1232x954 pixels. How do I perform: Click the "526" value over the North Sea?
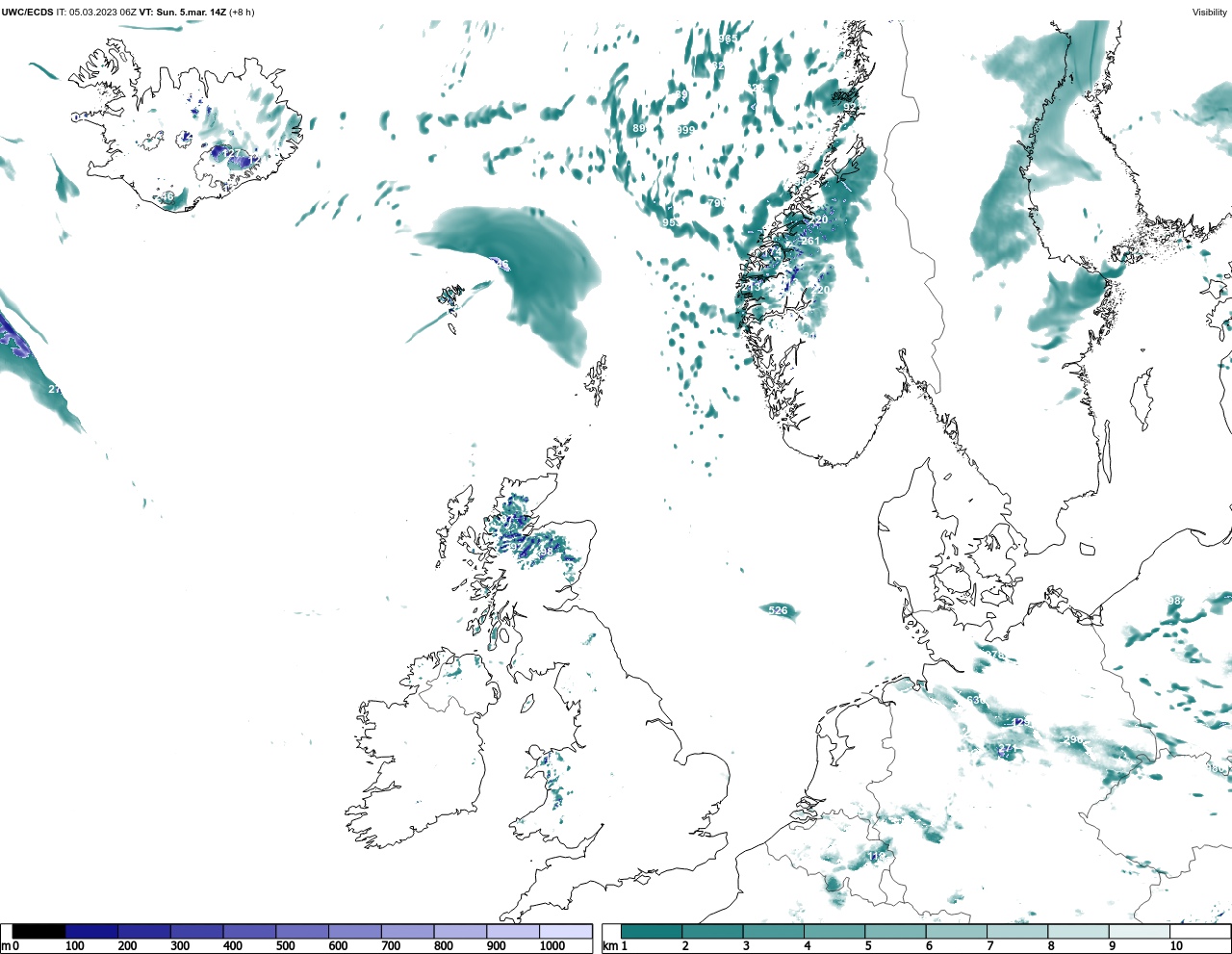click(x=779, y=610)
